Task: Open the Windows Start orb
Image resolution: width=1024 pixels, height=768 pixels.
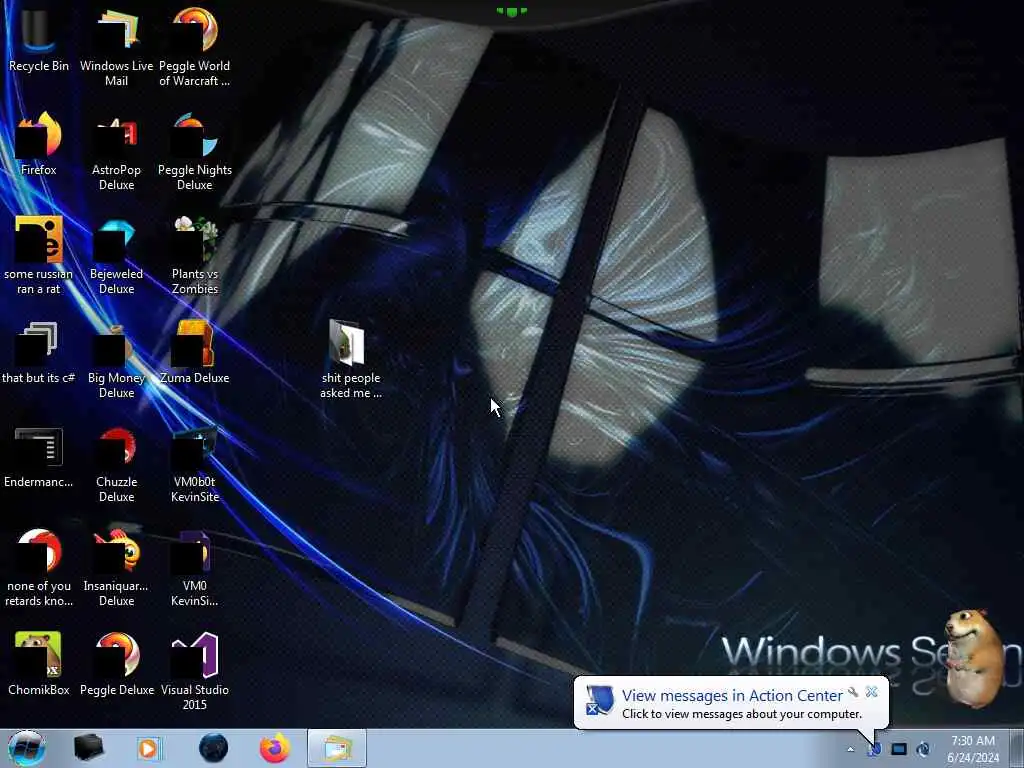Action: (27, 748)
